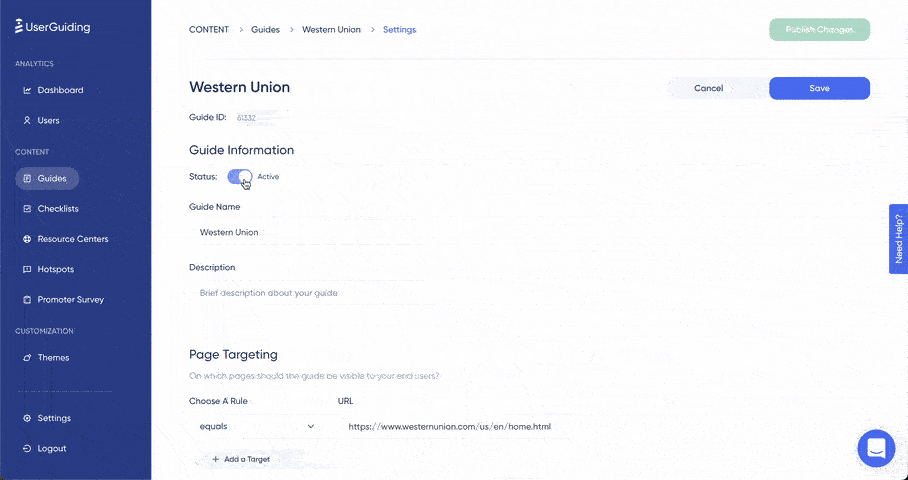Screen dimensions: 908x480
Task: Open the chat messenger bubble
Action: (876, 448)
